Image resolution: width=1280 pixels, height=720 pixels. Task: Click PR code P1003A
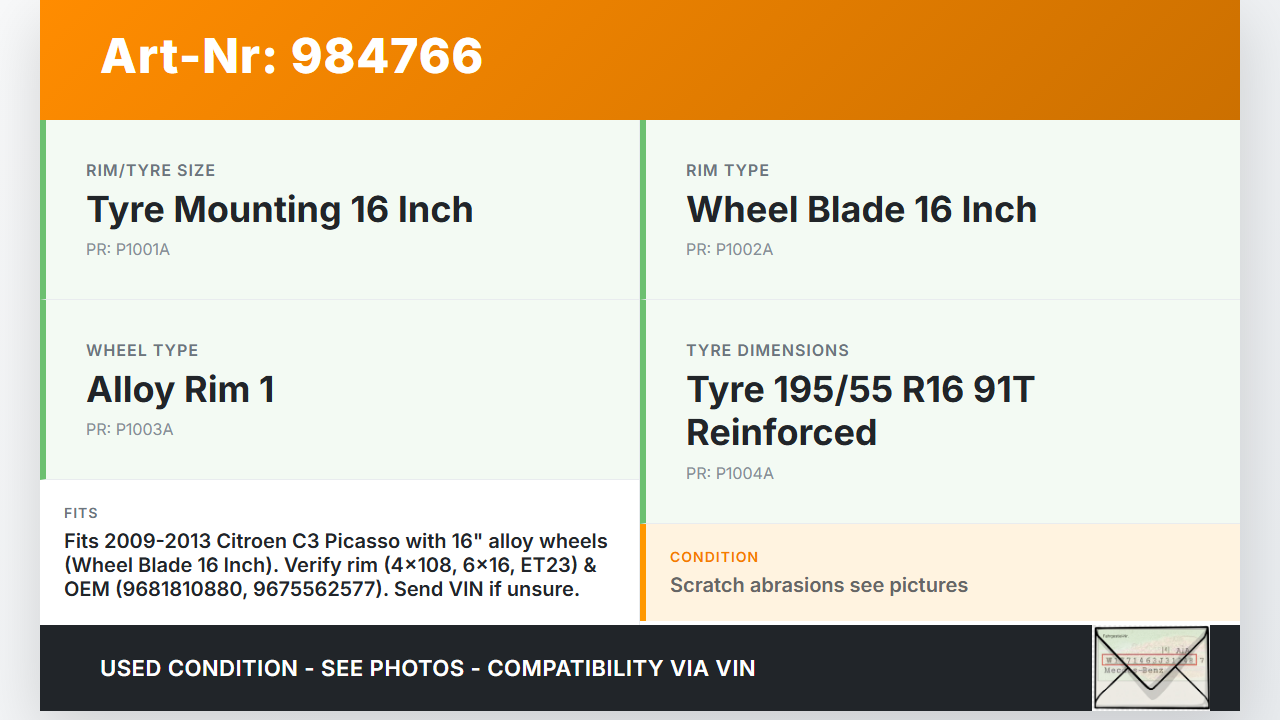pos(130,429)
